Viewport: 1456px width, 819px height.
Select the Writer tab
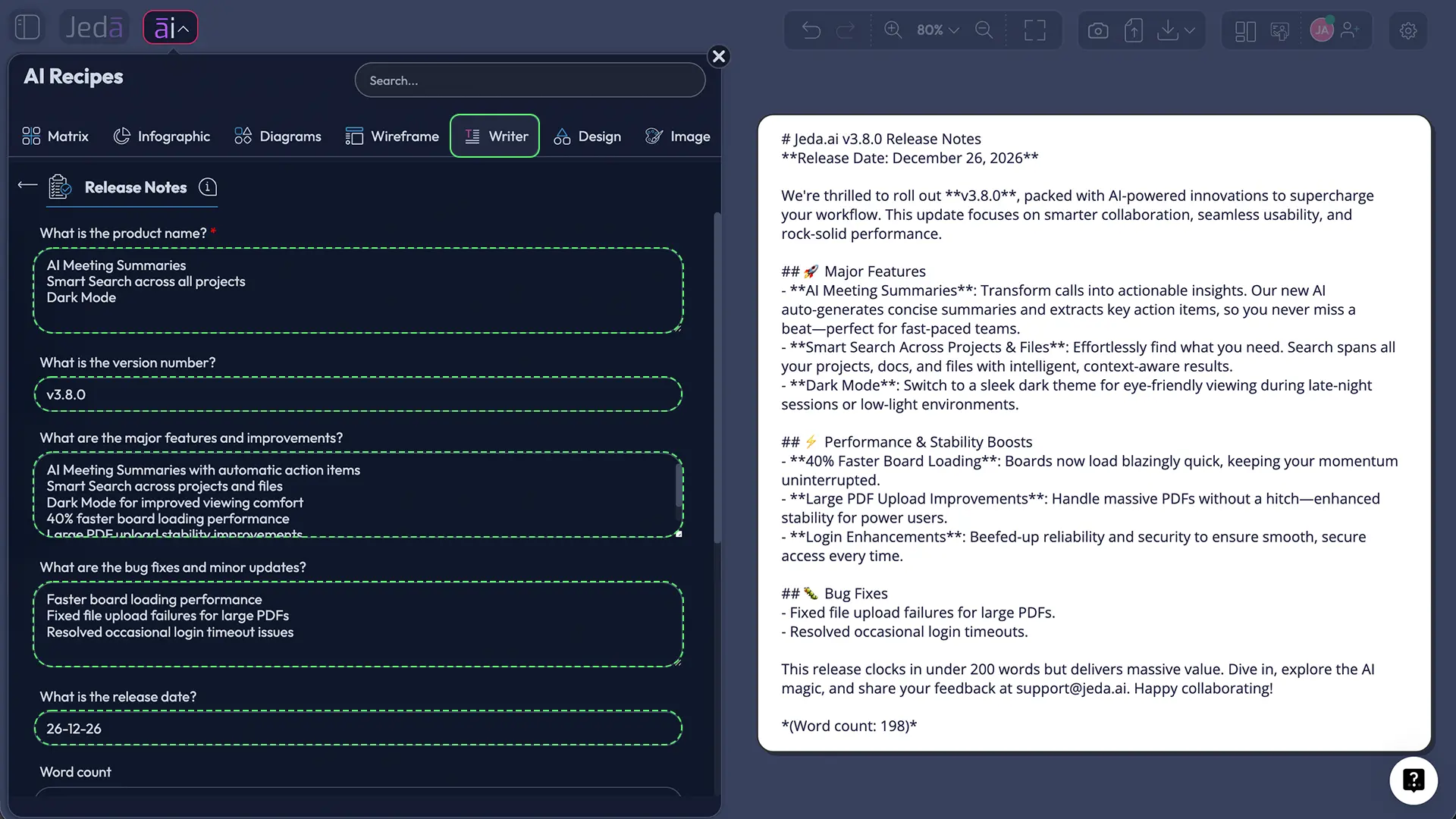(494, 136)
